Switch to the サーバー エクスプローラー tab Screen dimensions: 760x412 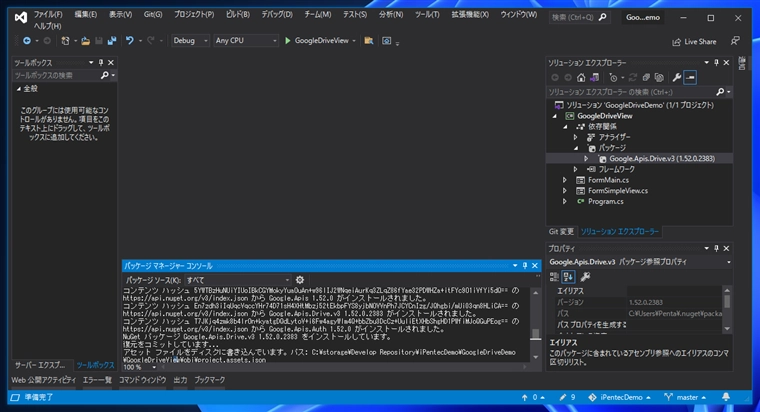(x=40, y=365)
